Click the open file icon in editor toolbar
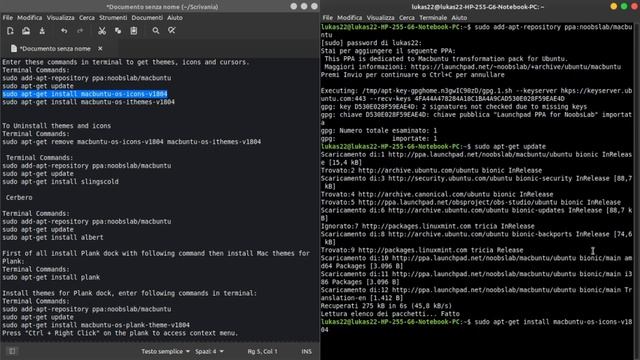640x360 pixels. pos(26,31)
